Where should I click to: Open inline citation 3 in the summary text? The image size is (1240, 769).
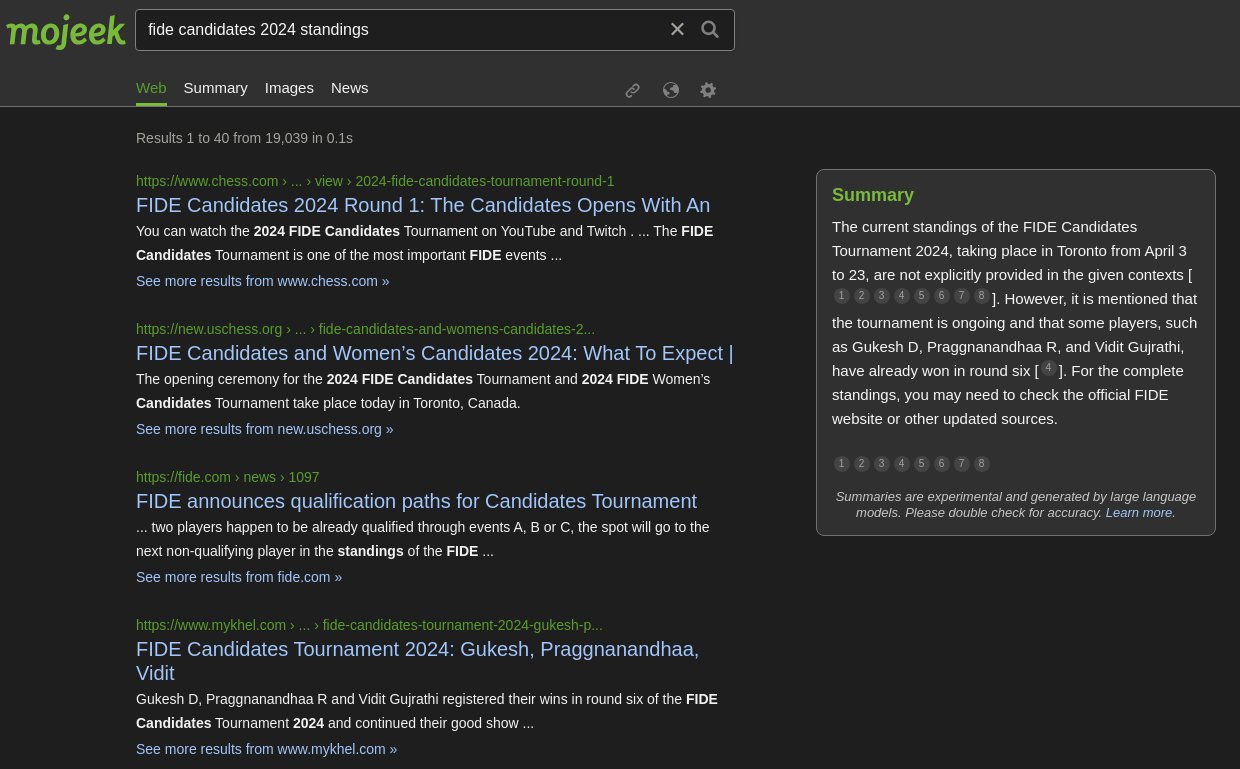[x=882, y=296]
